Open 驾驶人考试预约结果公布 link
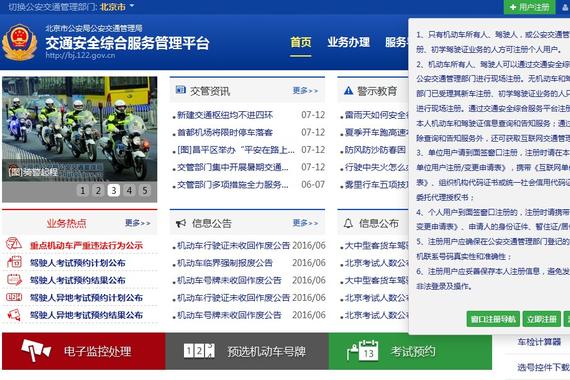This screenshot has width=570, height=380. coord(77,280)
